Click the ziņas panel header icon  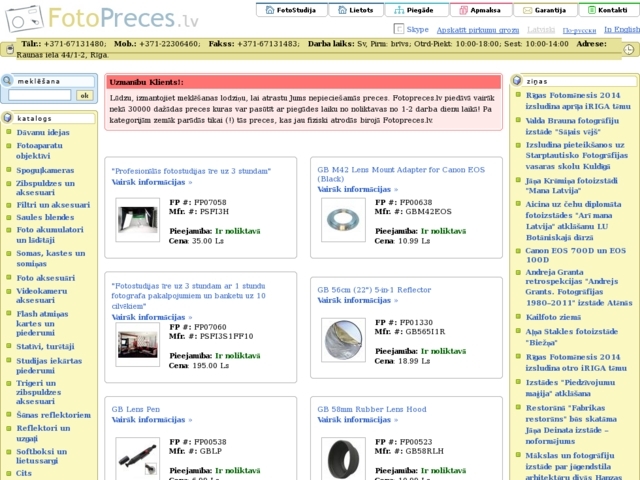tap(517, 79)
